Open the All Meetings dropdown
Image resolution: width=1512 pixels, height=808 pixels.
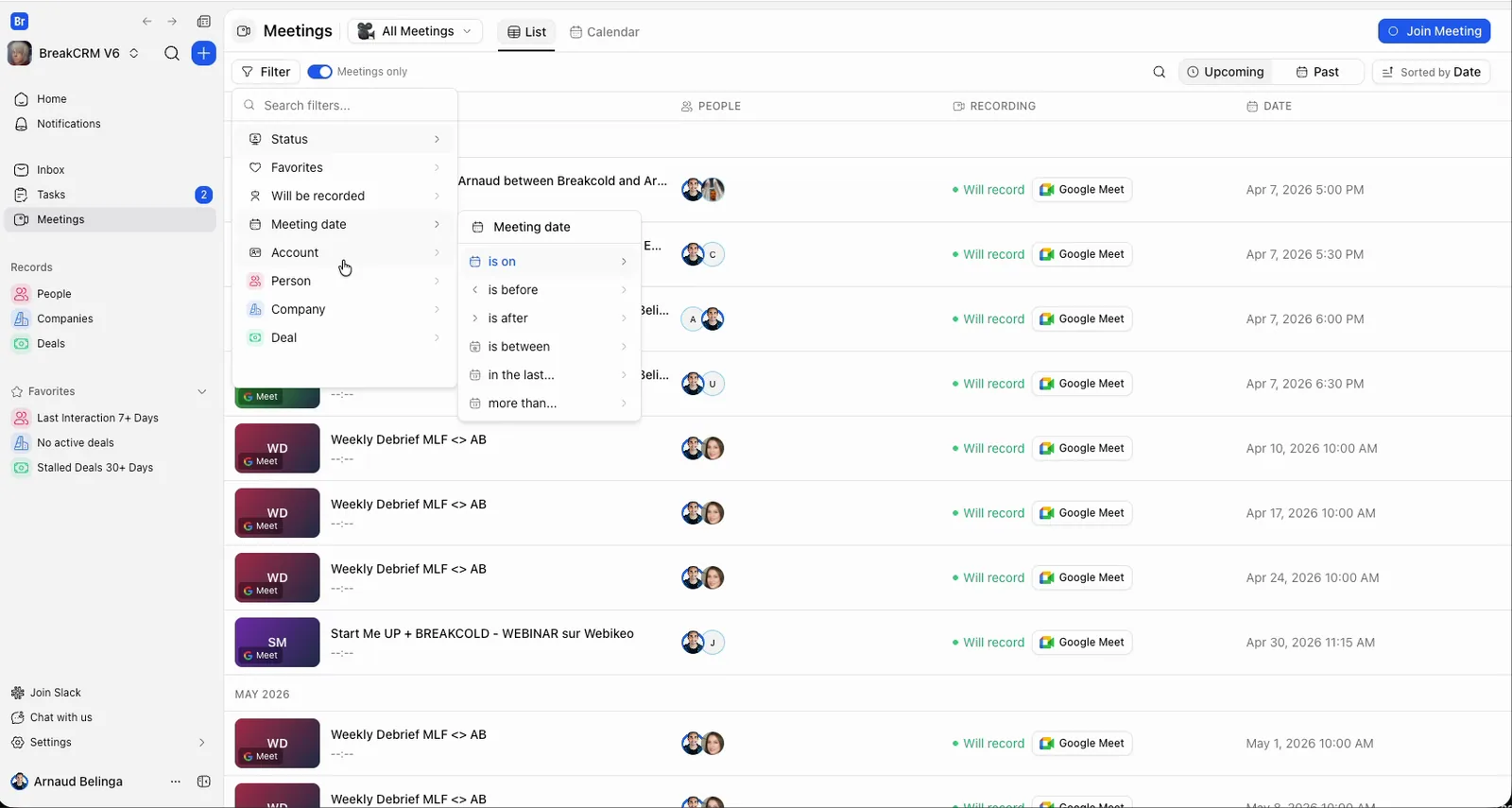415,31
